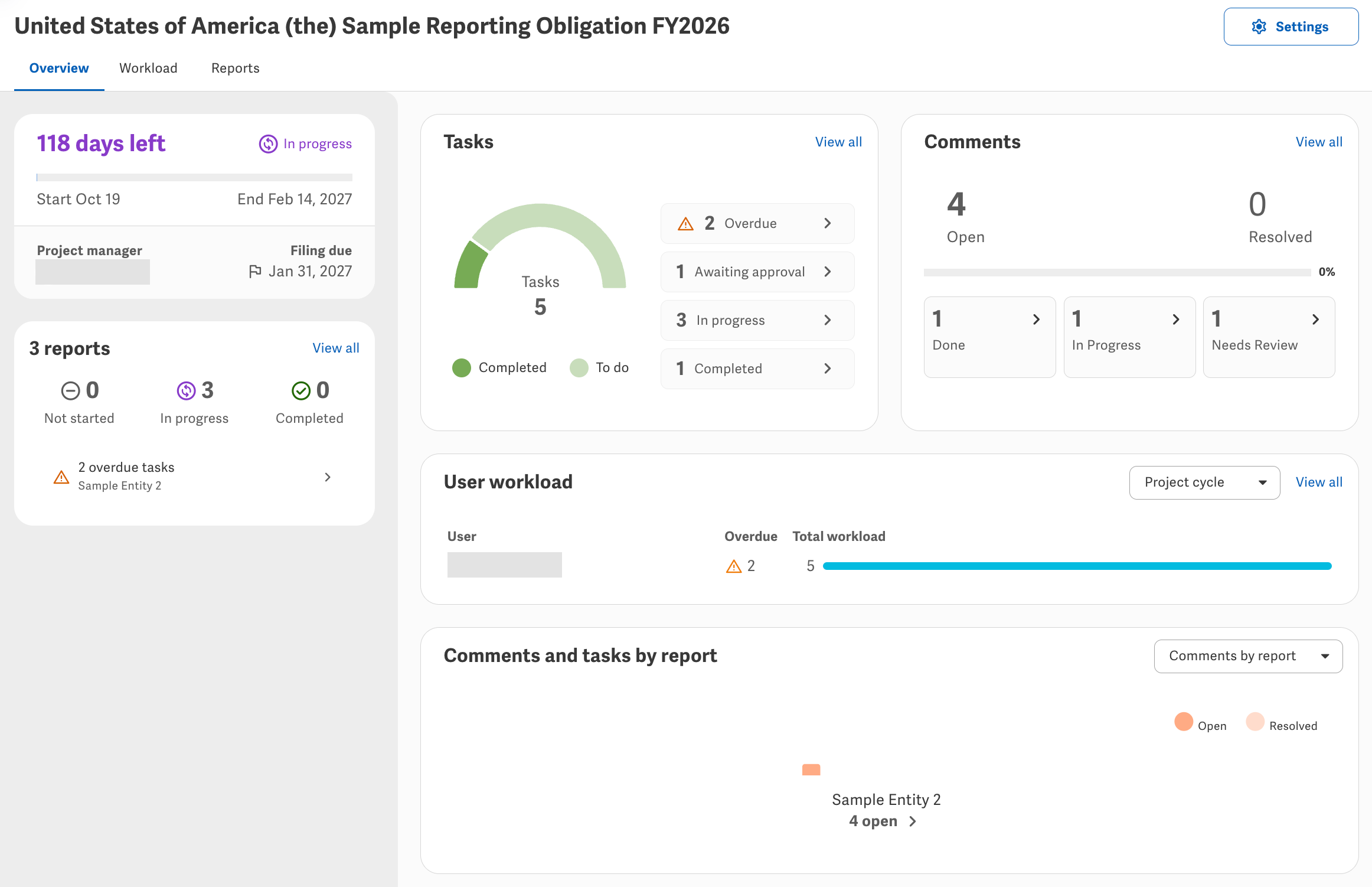Screen dimensions: 1372x887
Task: Click the Not started reports circle icon
Action: click(70, 390)
